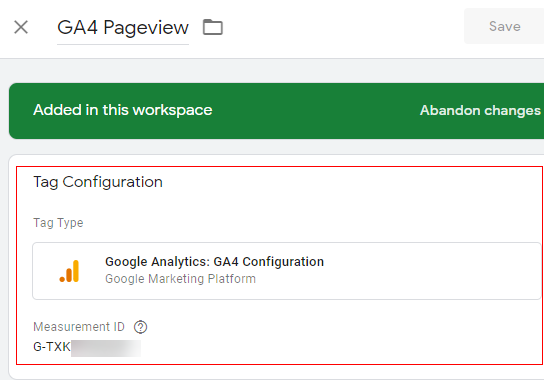Click the Tag Configuration heading
544x380 pixels.
[x=98, y=182]
